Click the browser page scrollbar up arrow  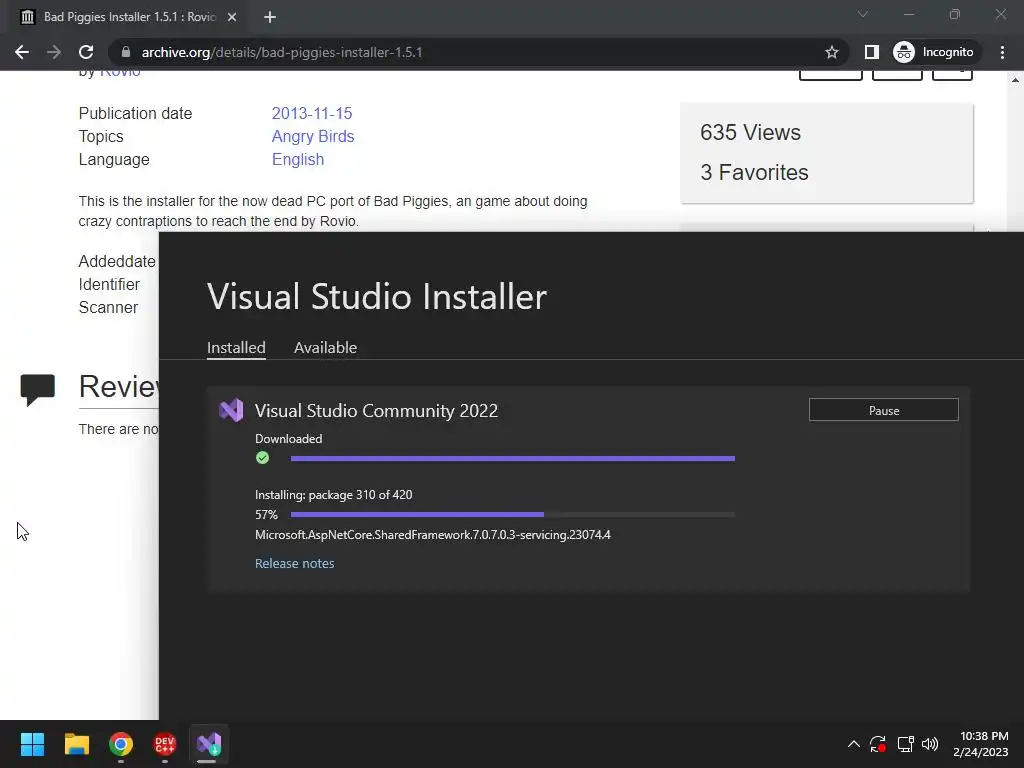[1015, 80]
